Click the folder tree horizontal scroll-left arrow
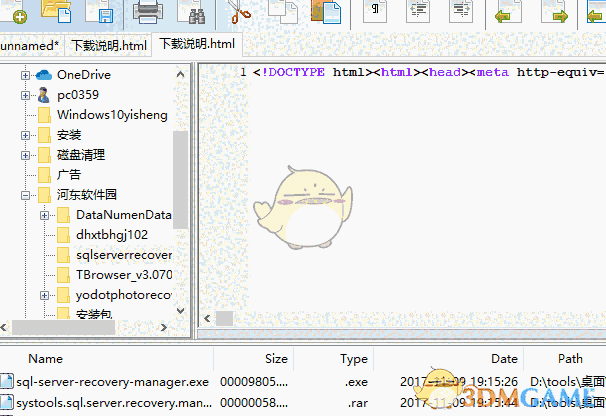 4,328
